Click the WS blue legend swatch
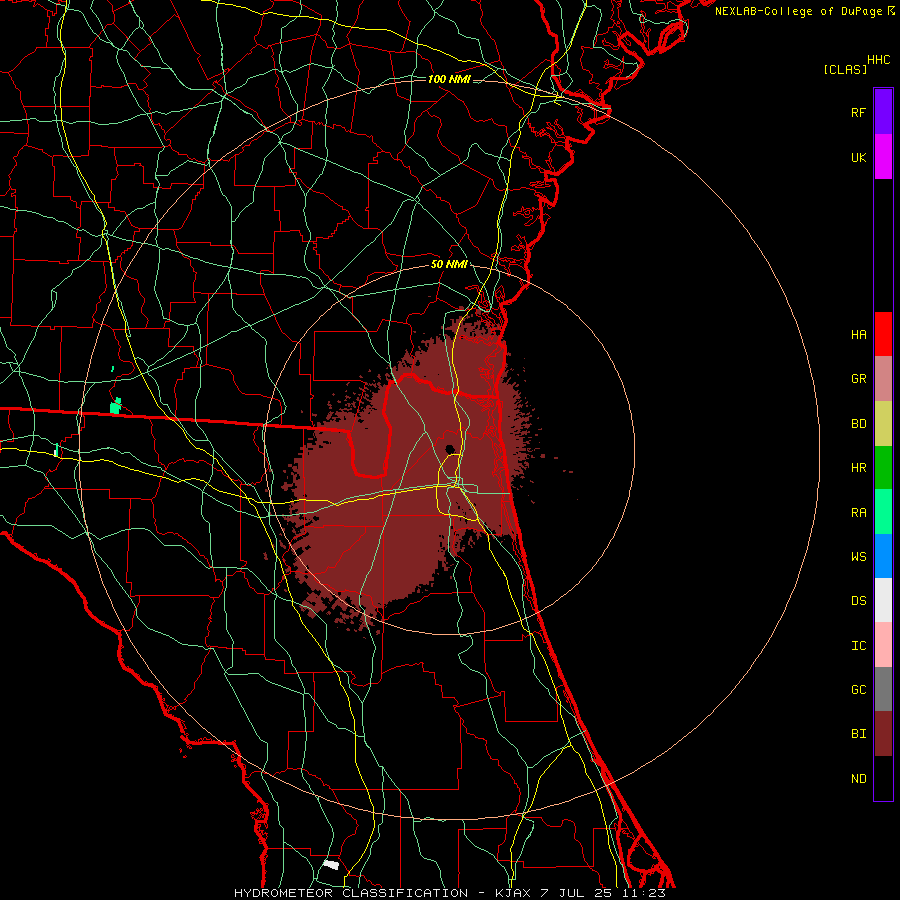 883,556
